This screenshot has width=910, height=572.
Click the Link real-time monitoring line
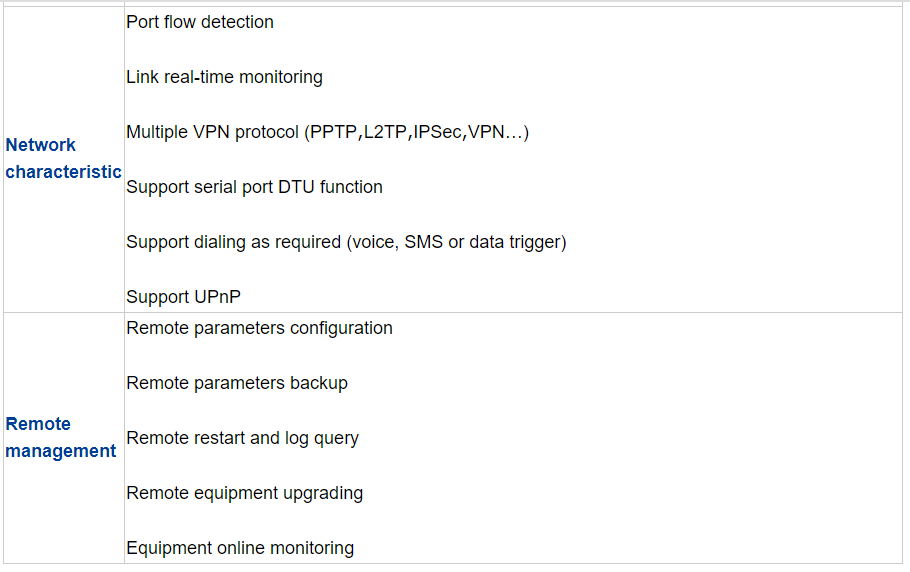pos(224,77)
